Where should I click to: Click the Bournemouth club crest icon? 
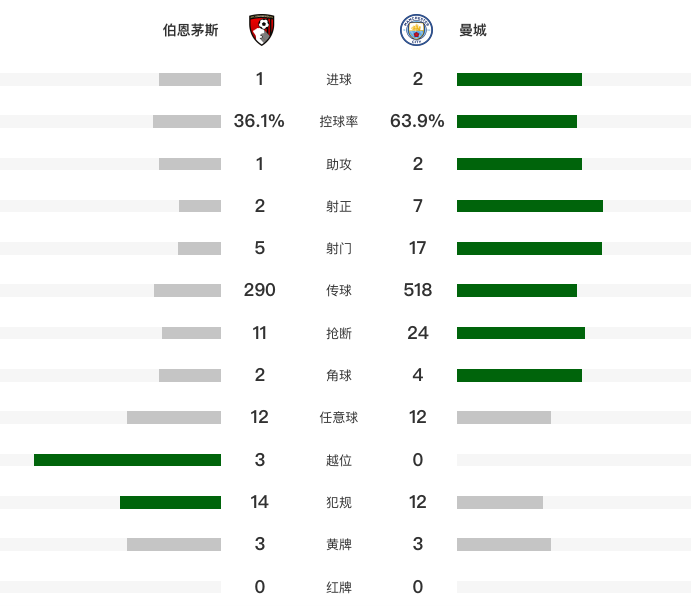(x=261, y=30)
